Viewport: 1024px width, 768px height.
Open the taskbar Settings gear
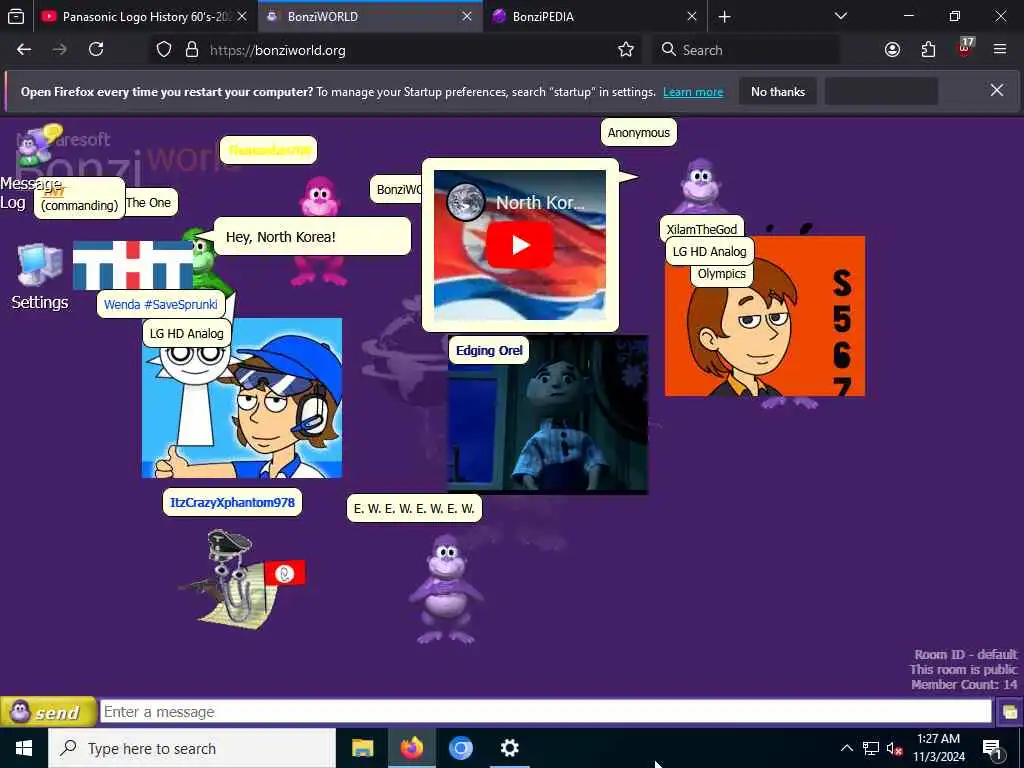pyautogui.click(x=509, y=748)
